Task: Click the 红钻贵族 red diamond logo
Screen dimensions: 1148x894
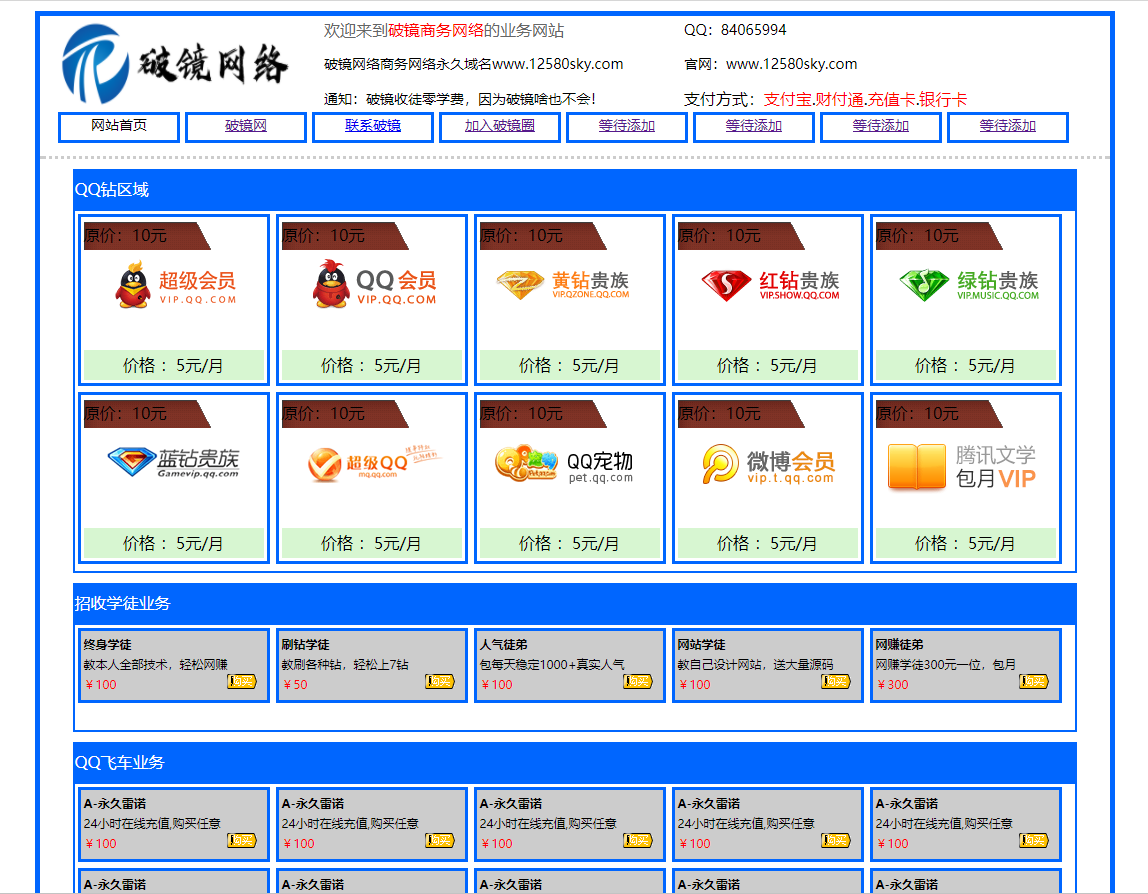Action: (768, 285)
